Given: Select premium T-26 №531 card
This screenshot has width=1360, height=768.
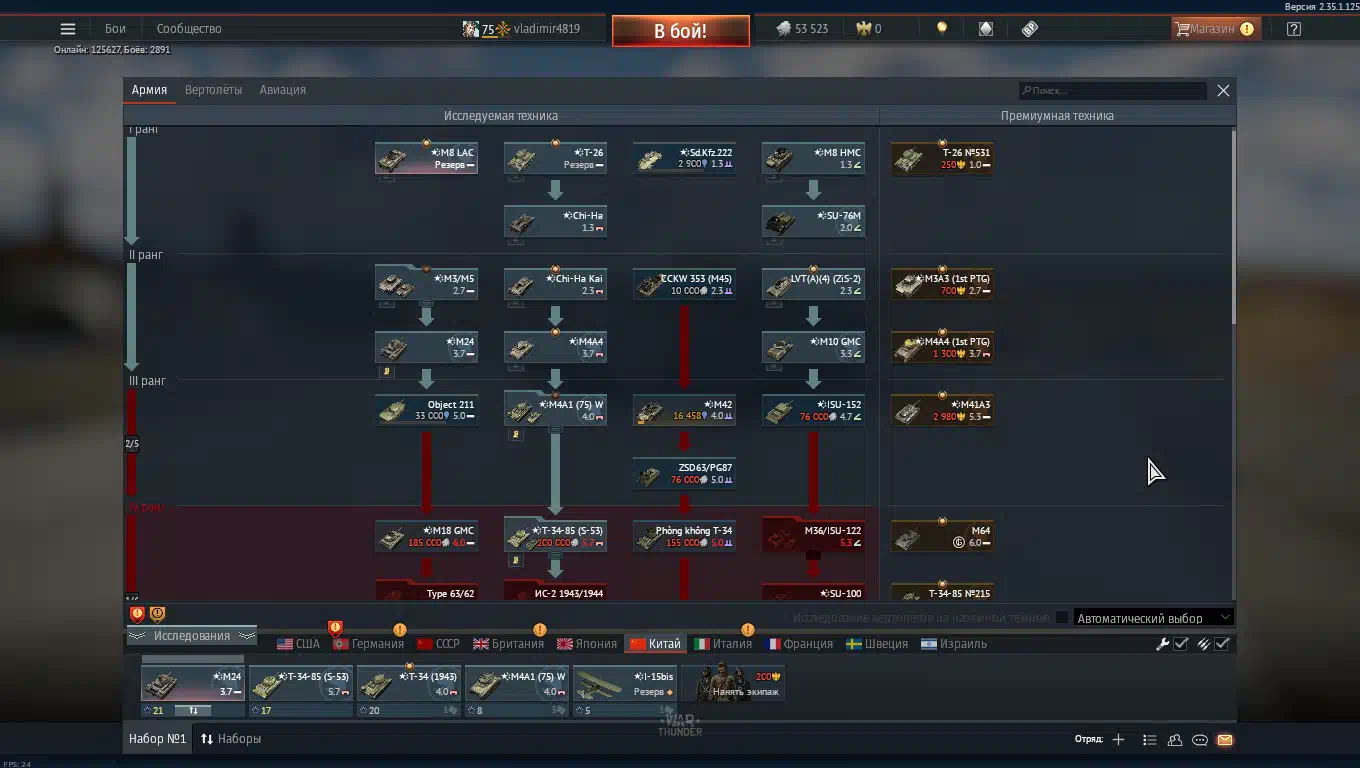Looking at the screenshot, I should click(x=942, y=158).
